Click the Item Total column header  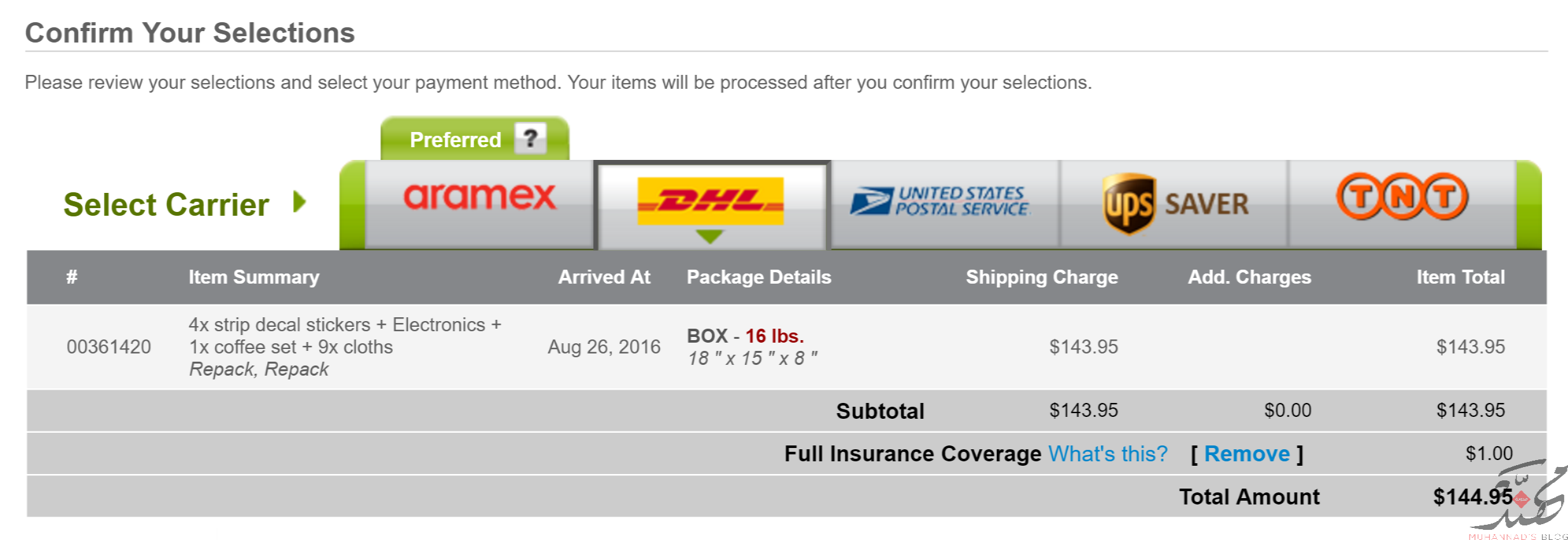click(1461, 277)
